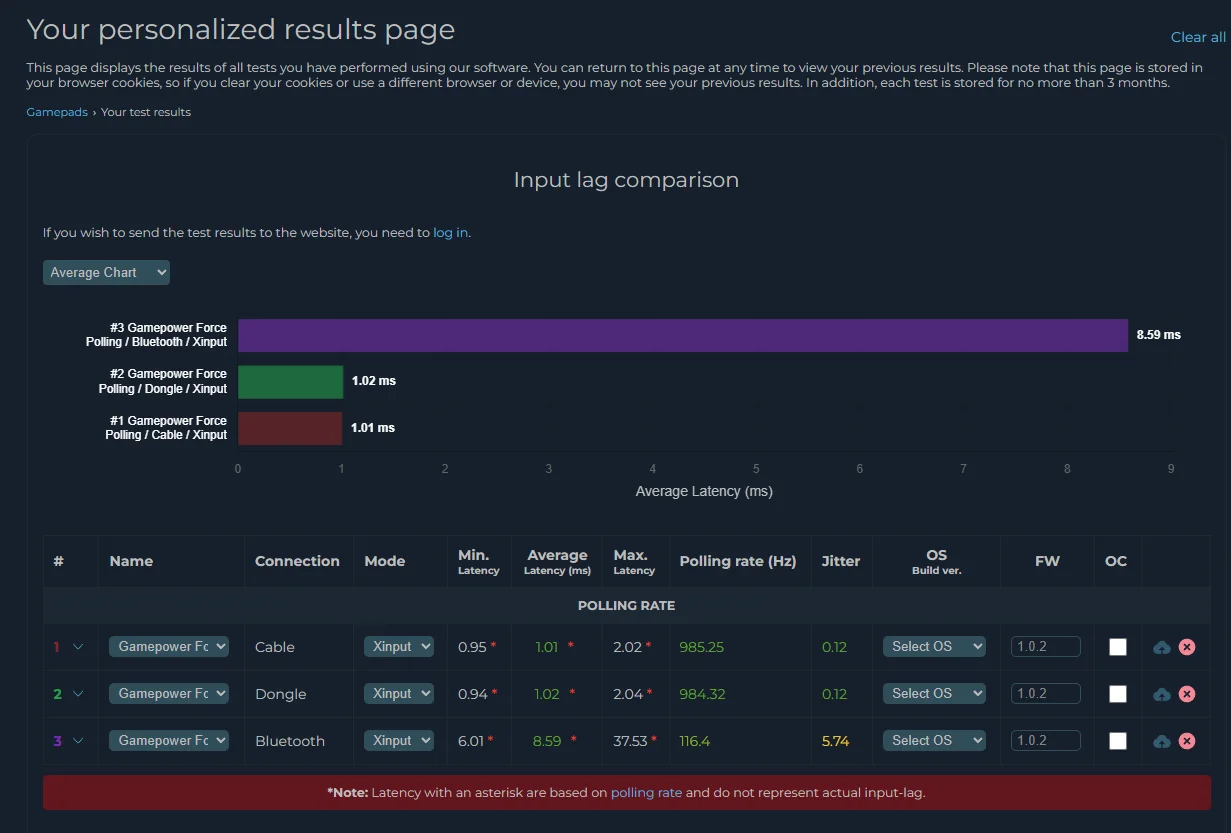
Task: Open Select OS dropdown in Dongle row
Action: 934,693
